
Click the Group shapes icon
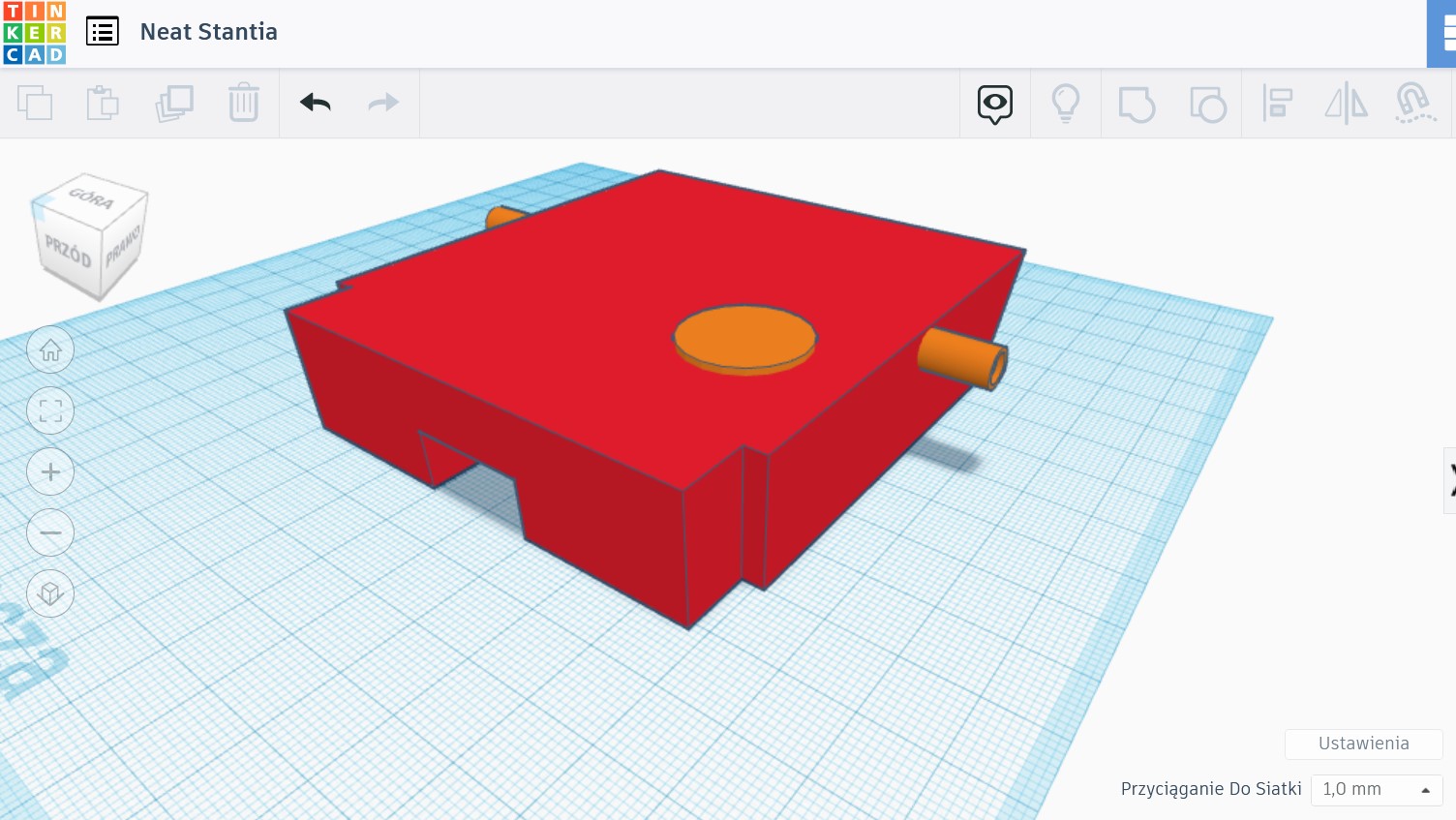(x=1137, y=104)
